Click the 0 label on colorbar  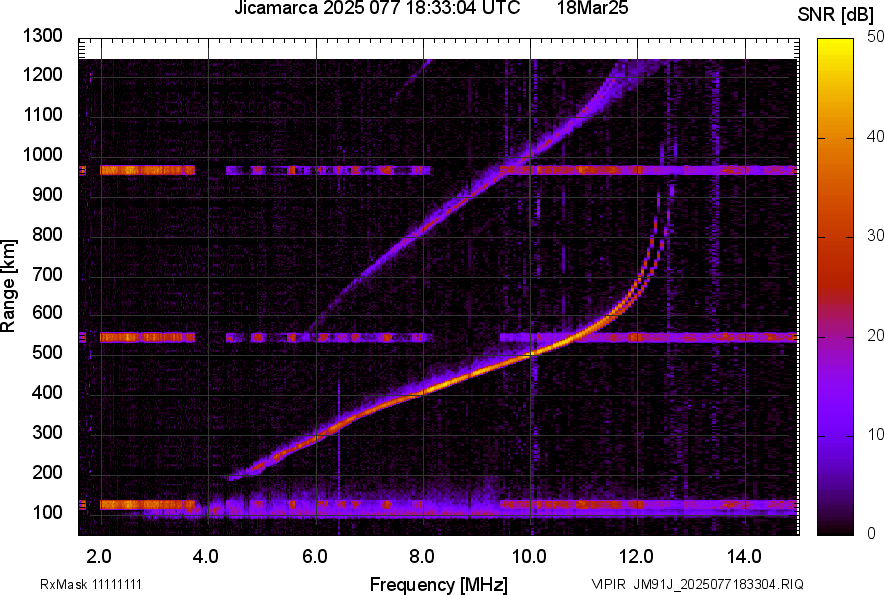[x=872, y=533]
